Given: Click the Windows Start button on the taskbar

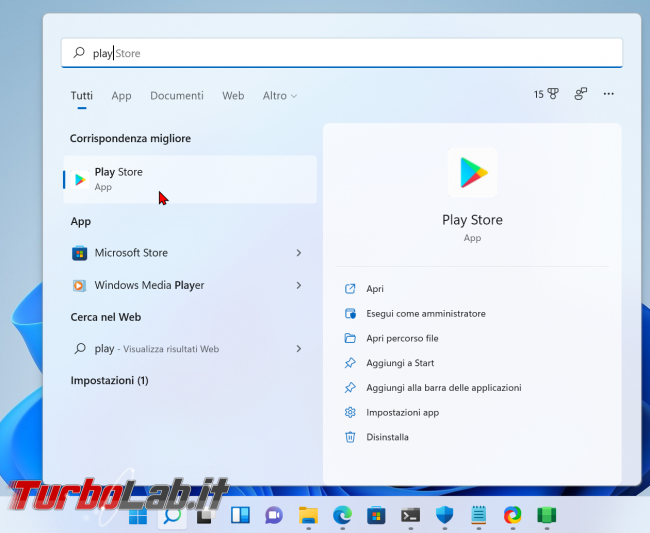Looking at the screenshot, I should point(138,516).
